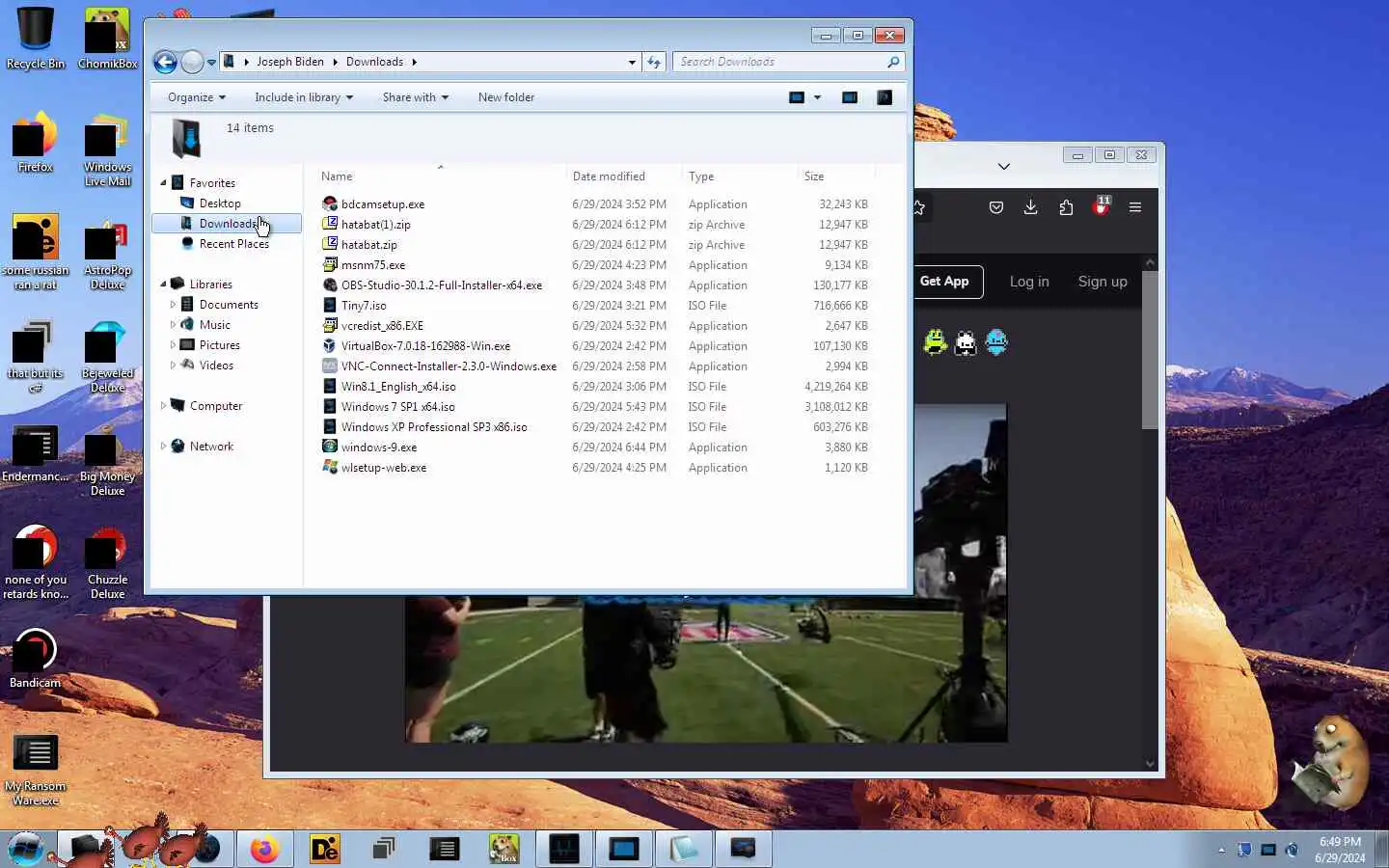Click the green frog pixel avatar
Image resolution: width=1389 pixels, height=868 pixels.
click(x=935, y=342)
